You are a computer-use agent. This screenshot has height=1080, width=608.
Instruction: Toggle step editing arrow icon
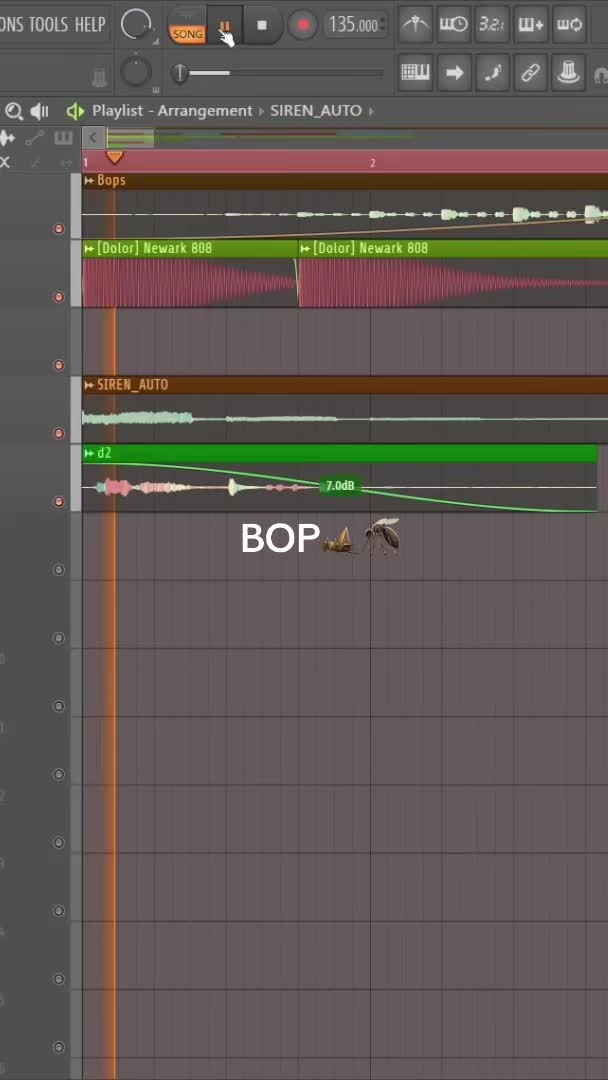[x=454, y=72]
